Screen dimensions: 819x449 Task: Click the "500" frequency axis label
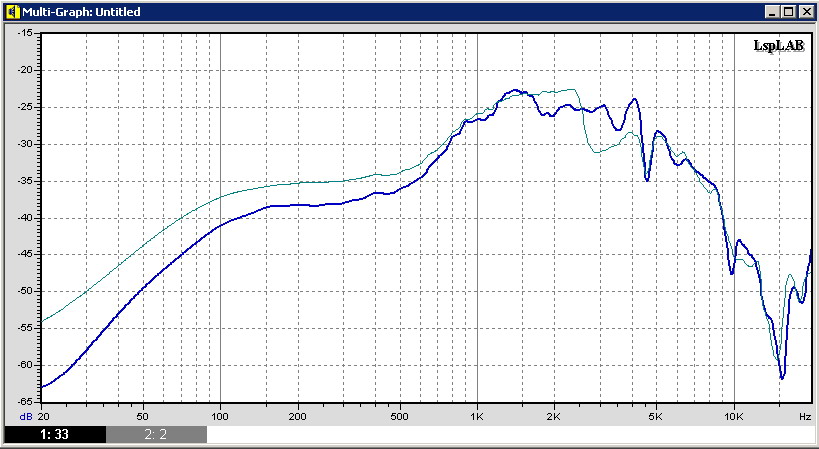pos(400,416)
